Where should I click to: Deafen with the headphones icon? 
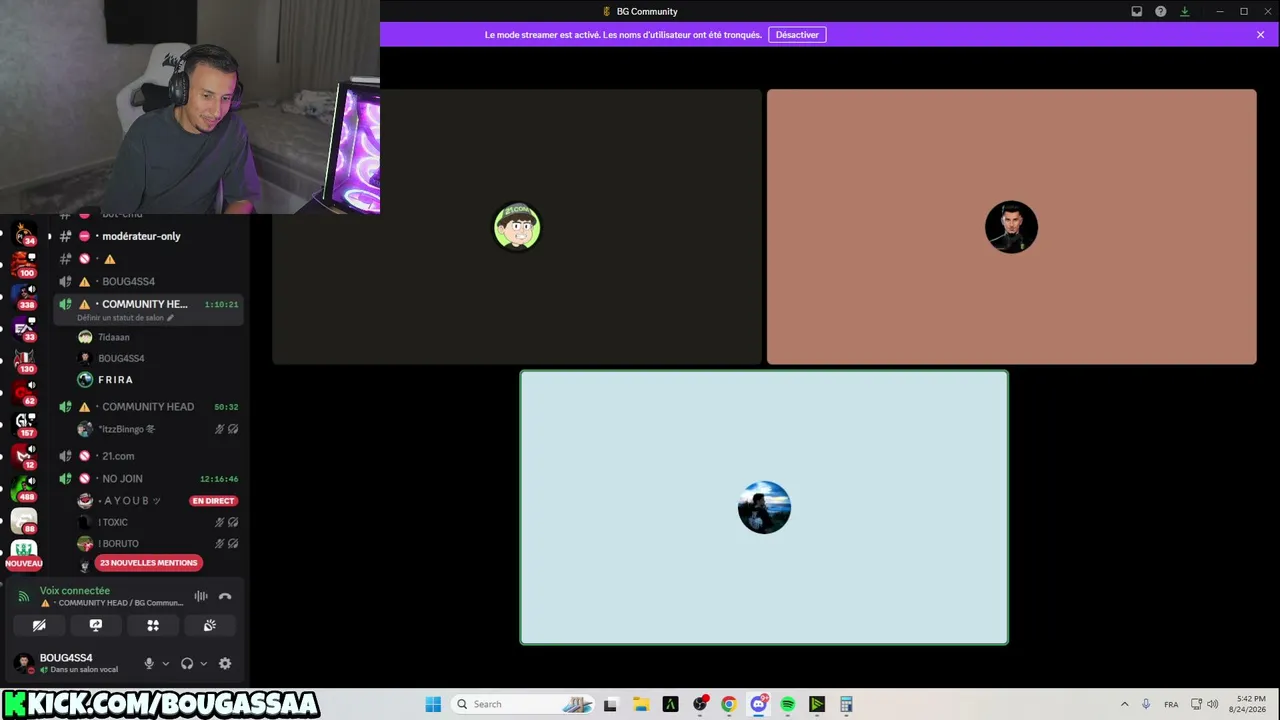(x=187, y=663)
